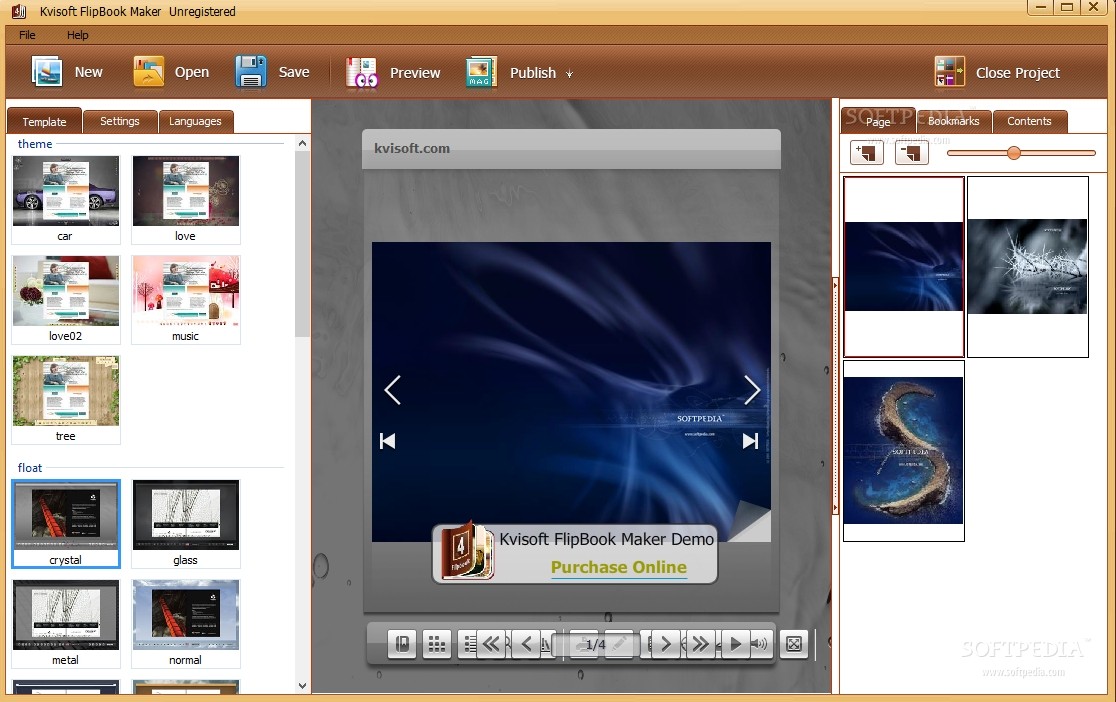Select the Template tab
The height and width of the screenshot is (702, 1116).
tap(44, 122)
